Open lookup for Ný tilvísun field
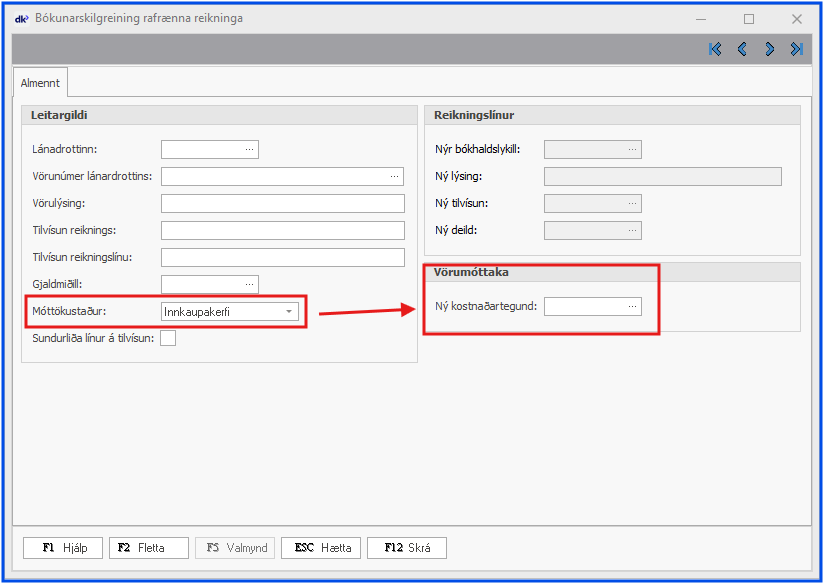The width and height of the screenshot is (823, 583). click(632, 204)
